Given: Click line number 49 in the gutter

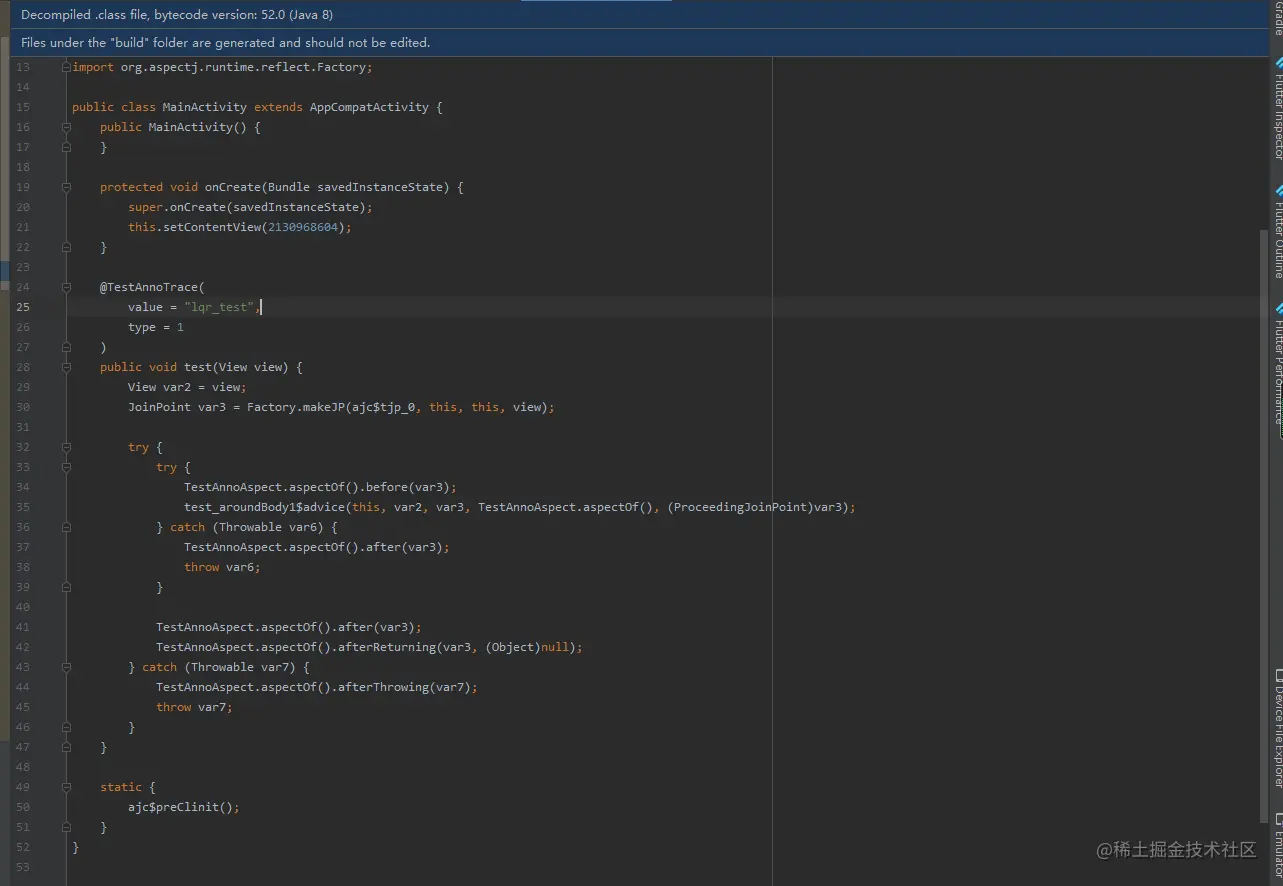Looking at the screenshot, I should [x=23, y=787].
